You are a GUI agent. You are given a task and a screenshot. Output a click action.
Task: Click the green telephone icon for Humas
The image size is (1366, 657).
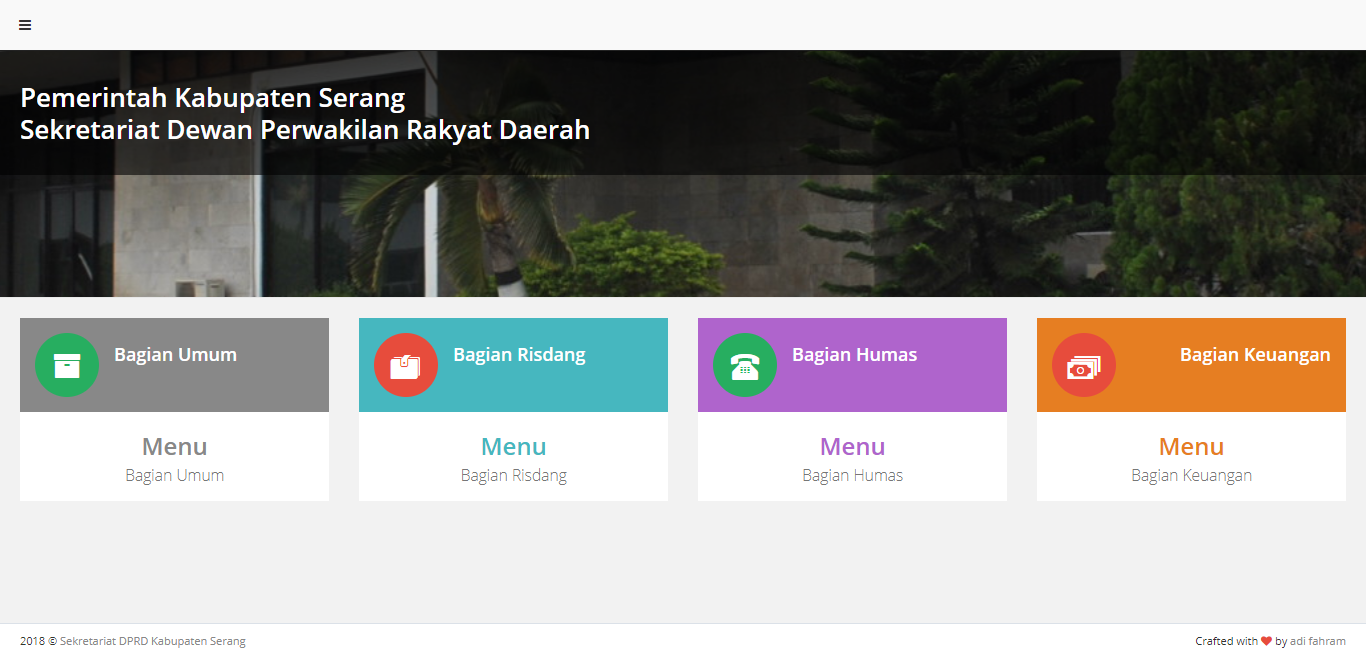coord(745,365)
